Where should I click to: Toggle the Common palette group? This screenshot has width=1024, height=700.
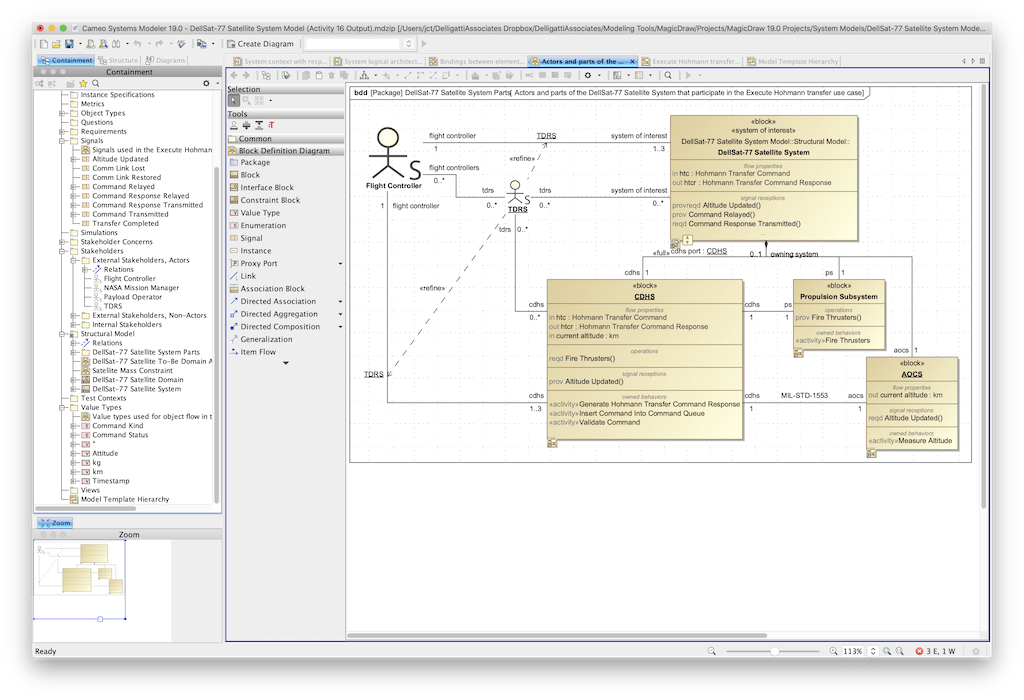[255, 139]
